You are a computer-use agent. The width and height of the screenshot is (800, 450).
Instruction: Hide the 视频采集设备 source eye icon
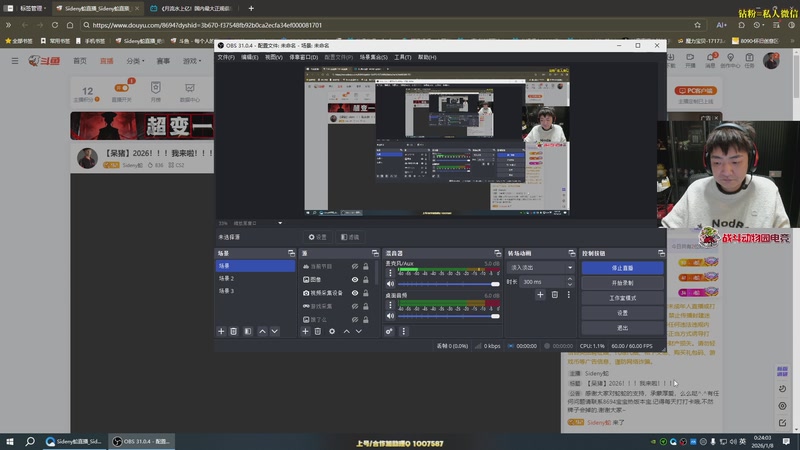[x=355, y=293]
